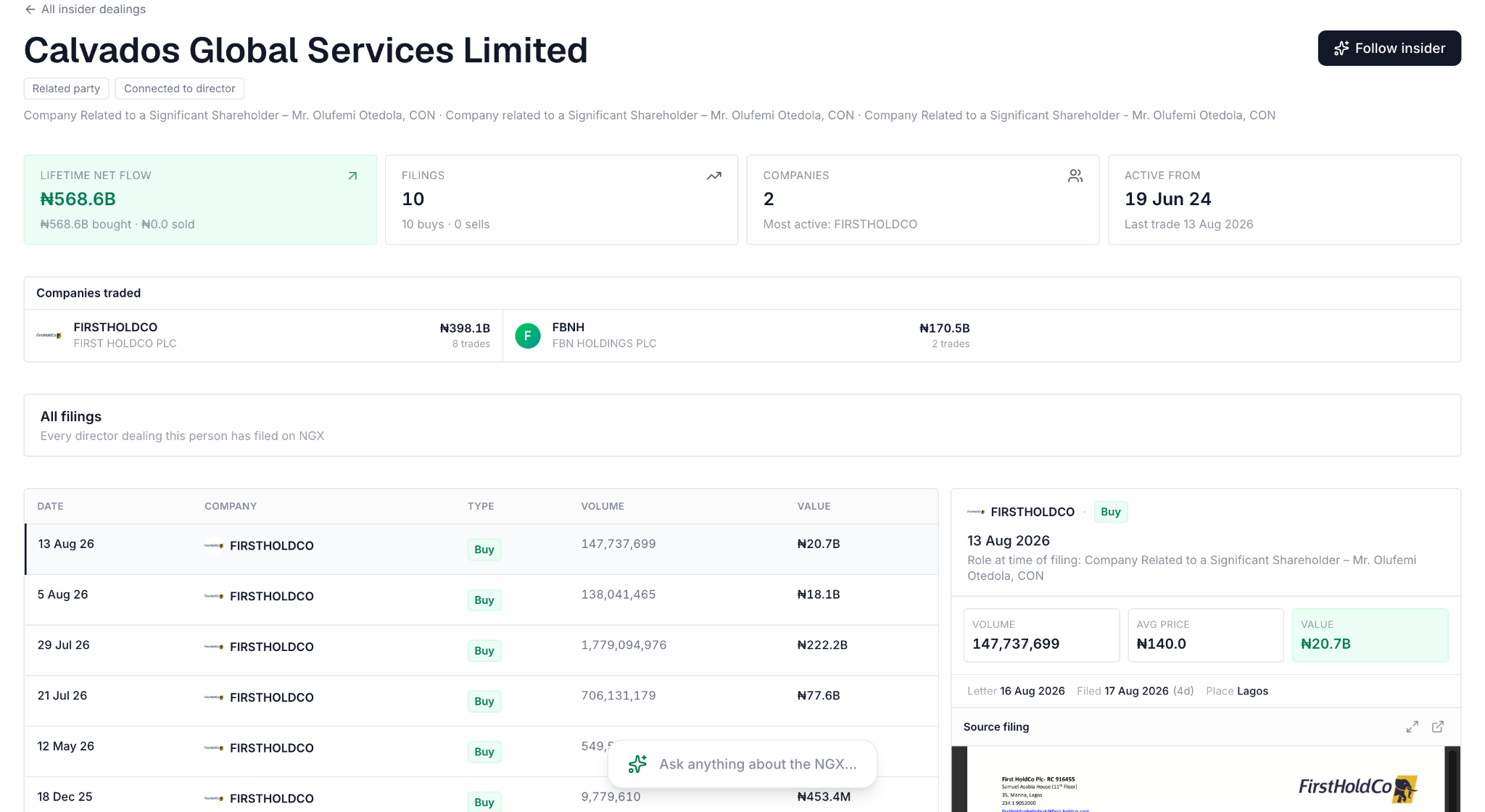Open the Lifetime Net Flow arrow icon
The height and width of the screenshot is (812, 1485).
click(x=352, y=175)
